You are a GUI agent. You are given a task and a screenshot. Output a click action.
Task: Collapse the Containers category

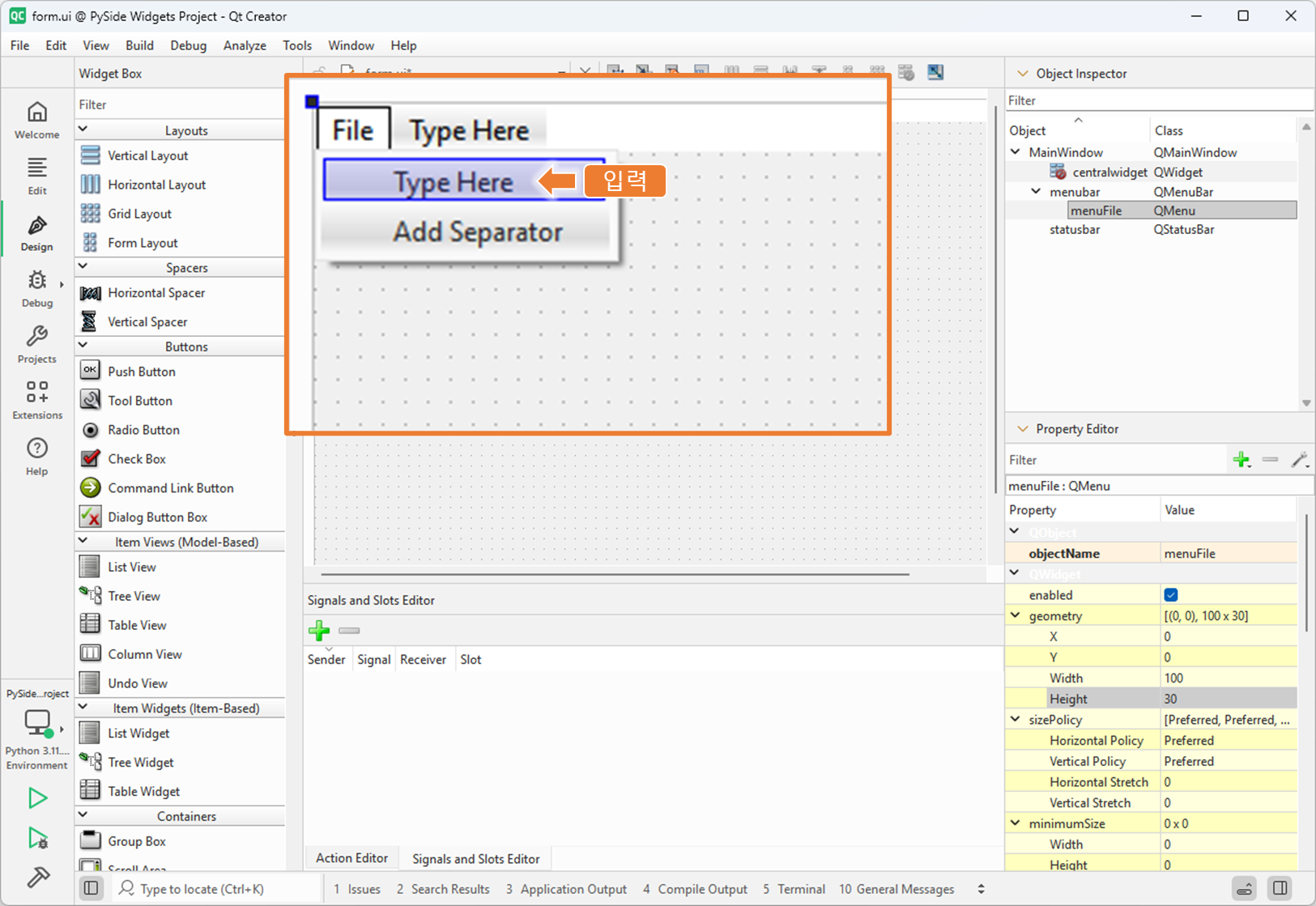83,815
